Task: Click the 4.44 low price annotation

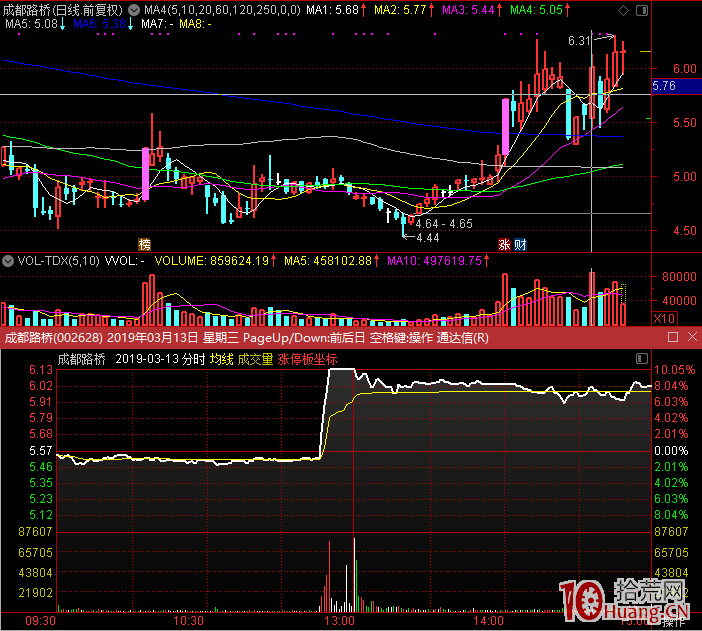Action: click(x=428, y=238)
